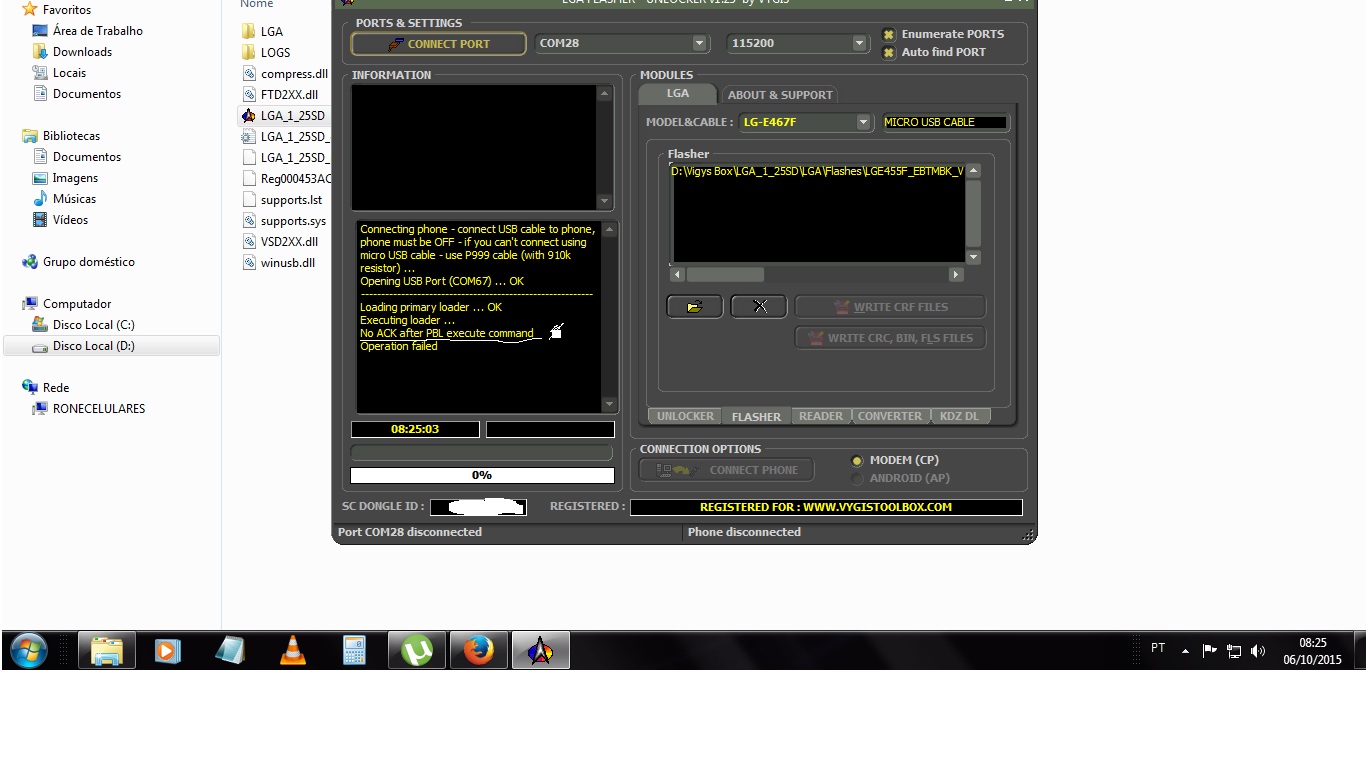The width and height of the screenshot is (1366, 768).
Task: Click Flasher list scroll down arrow
Action: pyautogui.click(x=973, y=257)
